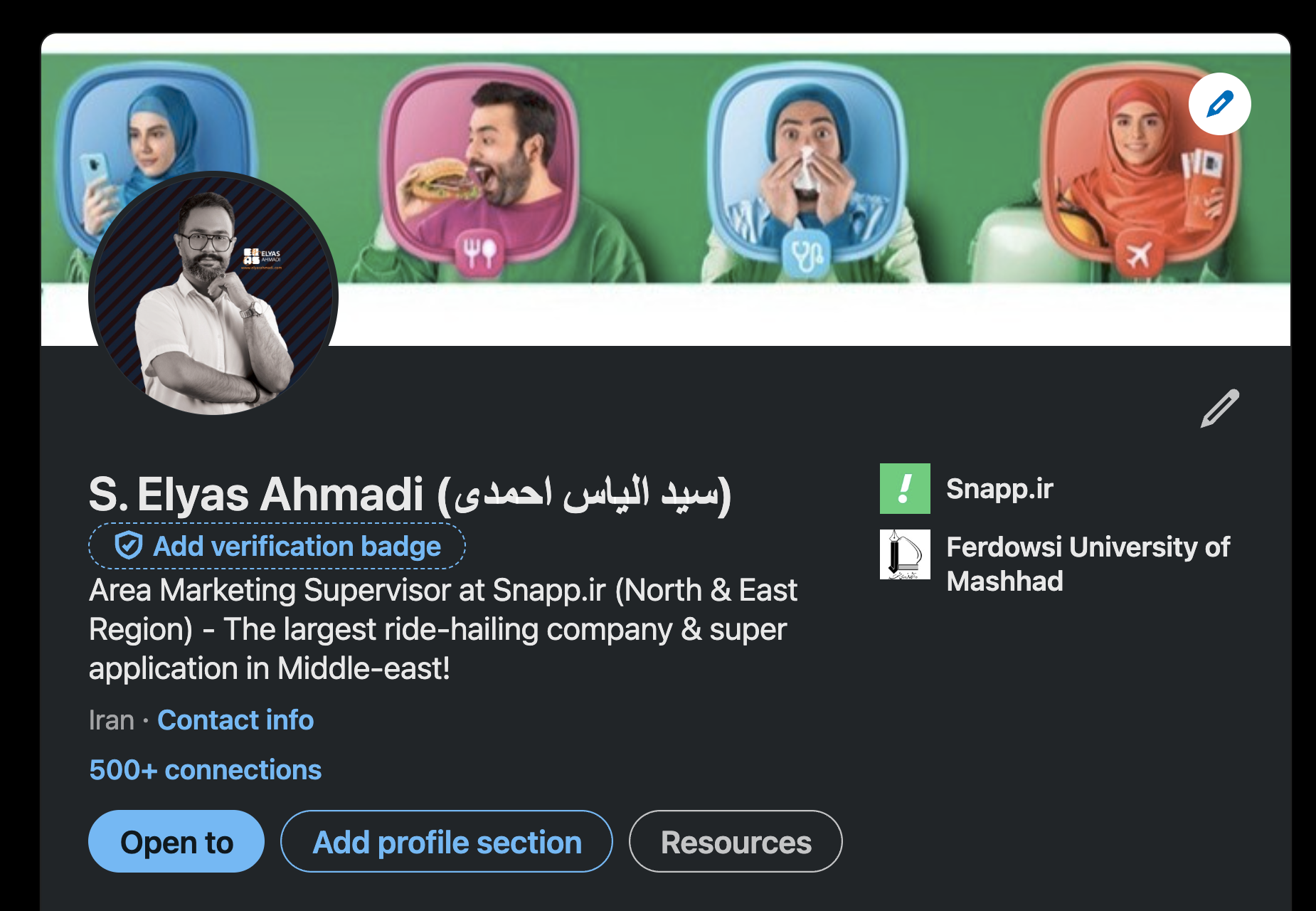The image size is (1316, 911).
Task: Open the Snapp.ir company name link
Action: coord(999,489)
